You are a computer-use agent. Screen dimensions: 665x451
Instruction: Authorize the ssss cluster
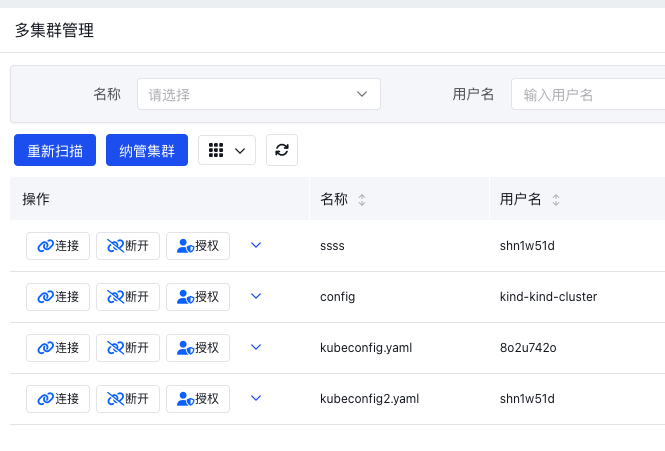(x=198, y=246)
